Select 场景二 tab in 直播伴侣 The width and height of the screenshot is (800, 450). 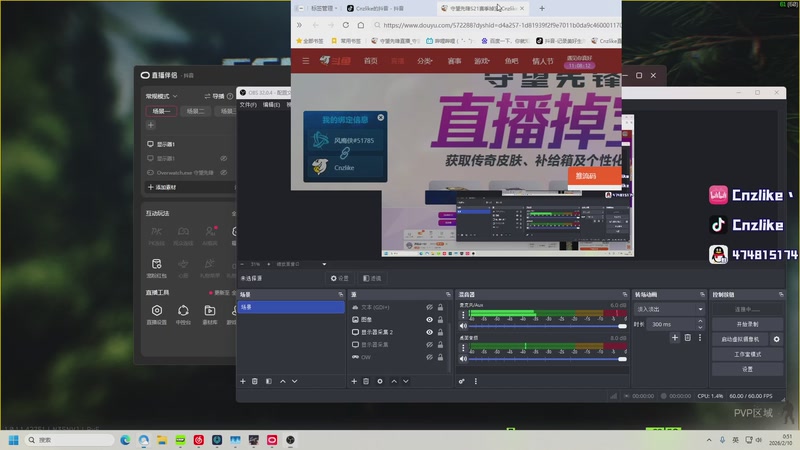(x=195, y=111)
